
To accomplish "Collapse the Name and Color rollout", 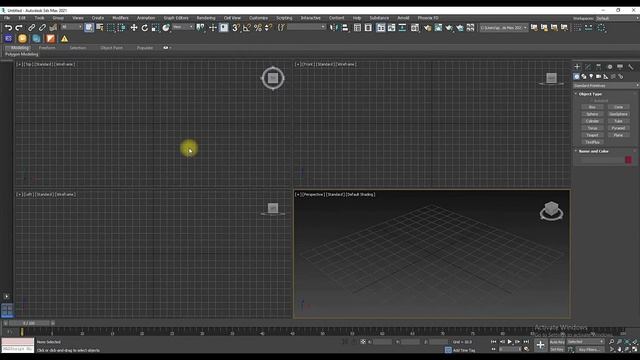I will pos(593,151).
